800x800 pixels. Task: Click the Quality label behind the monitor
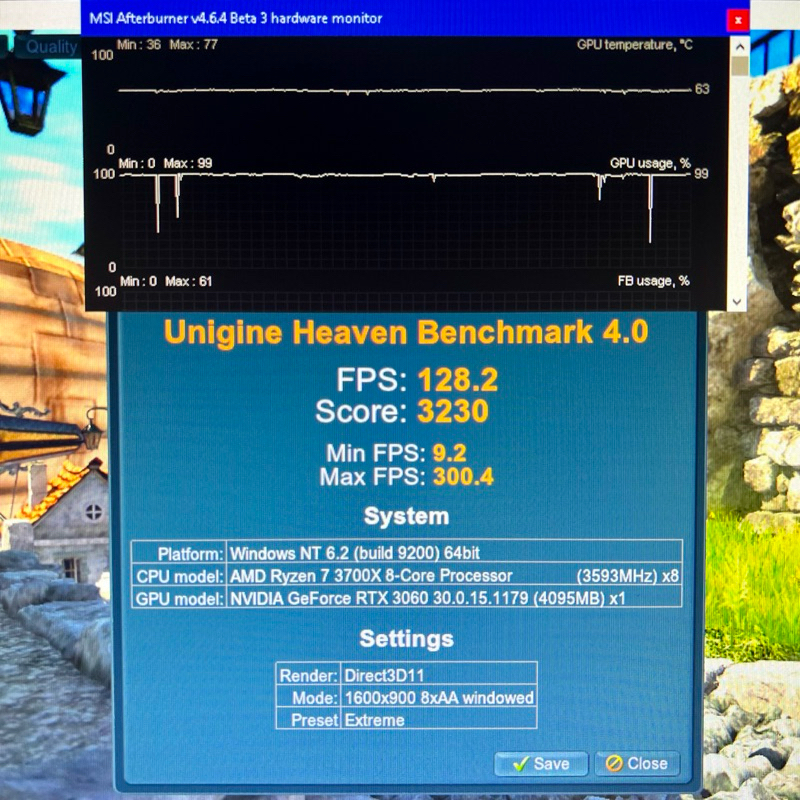pyautogui.click(x=50, y=47)
